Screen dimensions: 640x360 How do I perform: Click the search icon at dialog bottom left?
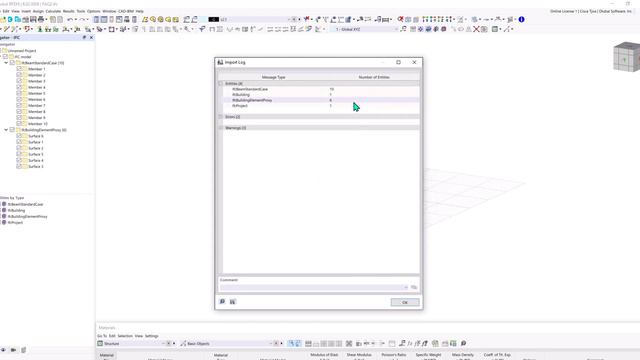click(x=222, y=302)
